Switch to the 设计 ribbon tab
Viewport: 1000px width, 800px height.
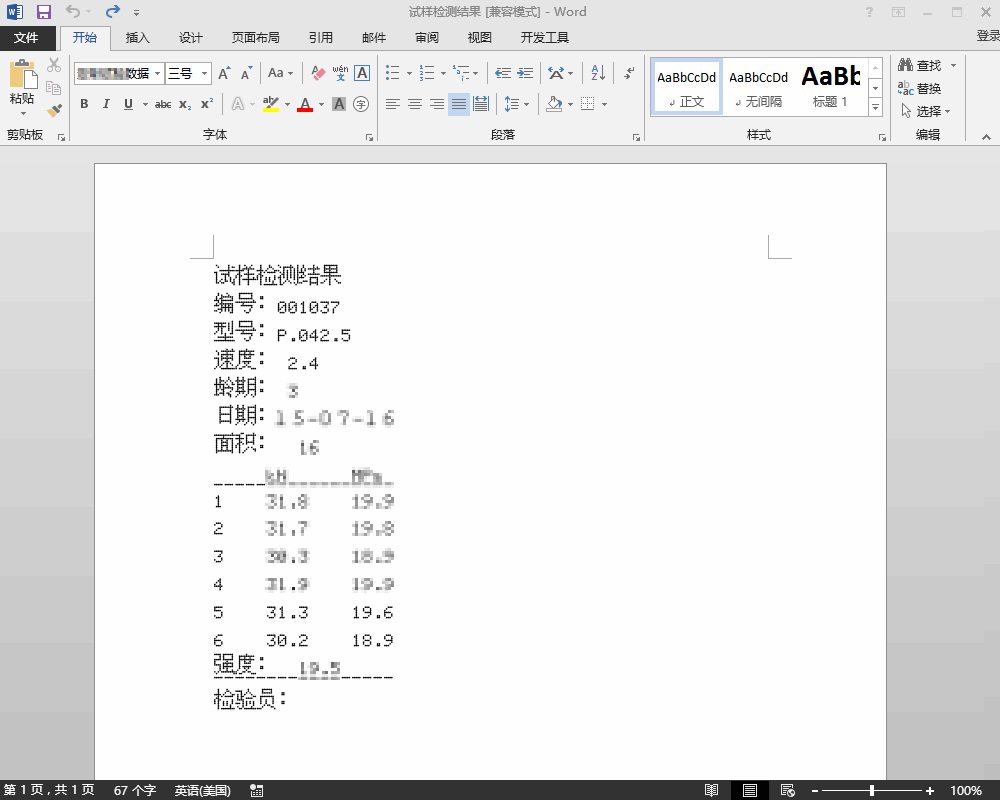190,38
